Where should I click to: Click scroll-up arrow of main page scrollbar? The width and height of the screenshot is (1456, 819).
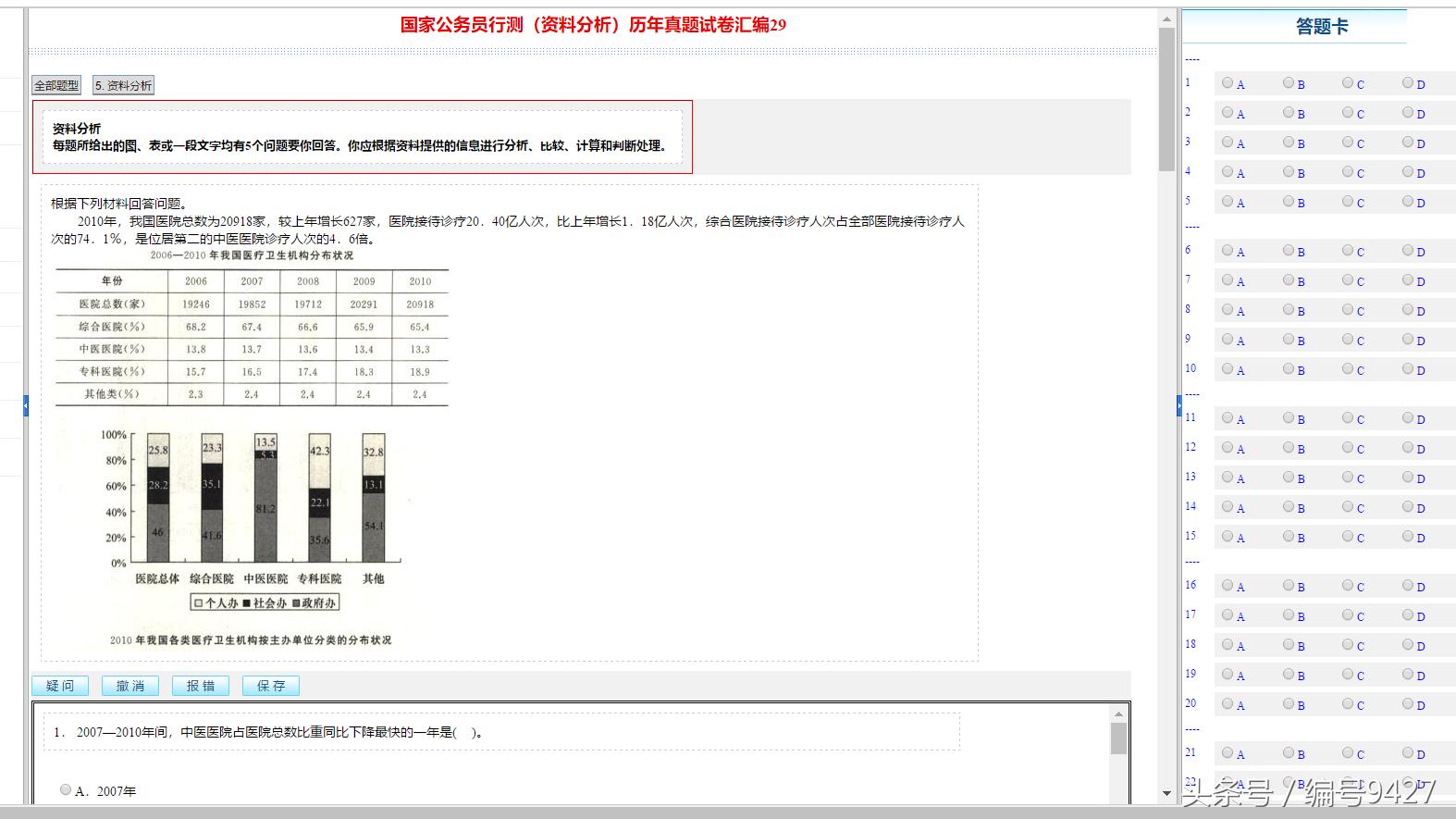coord(1166,19)
